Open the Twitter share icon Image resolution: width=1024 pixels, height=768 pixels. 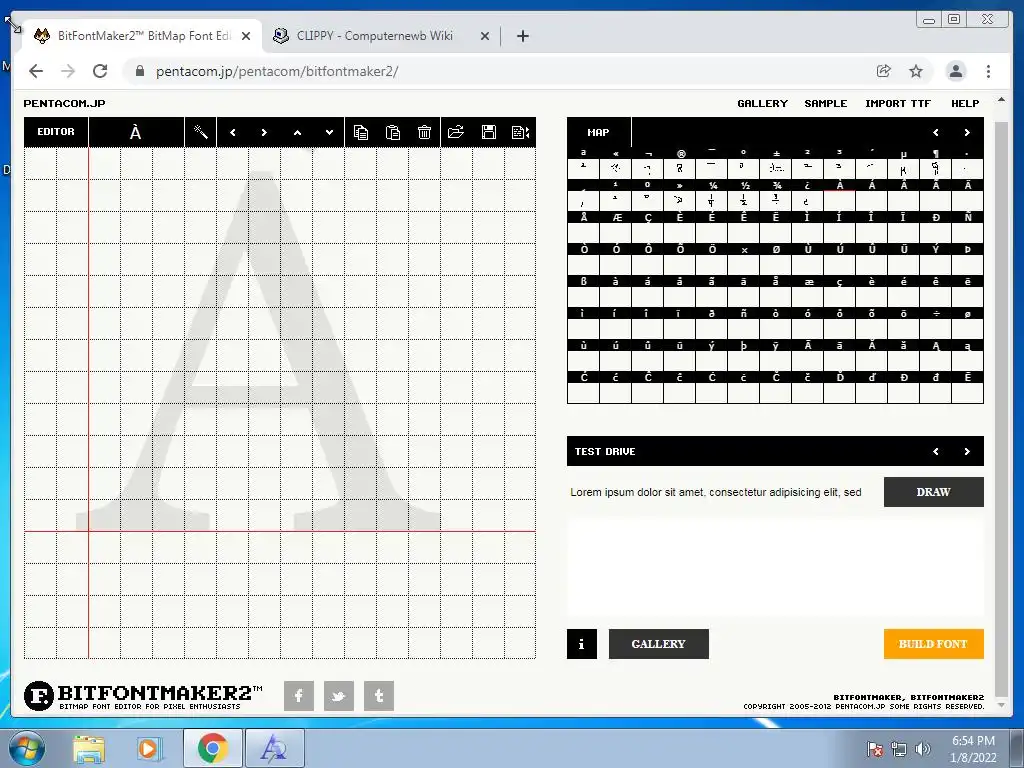[338, 696]
